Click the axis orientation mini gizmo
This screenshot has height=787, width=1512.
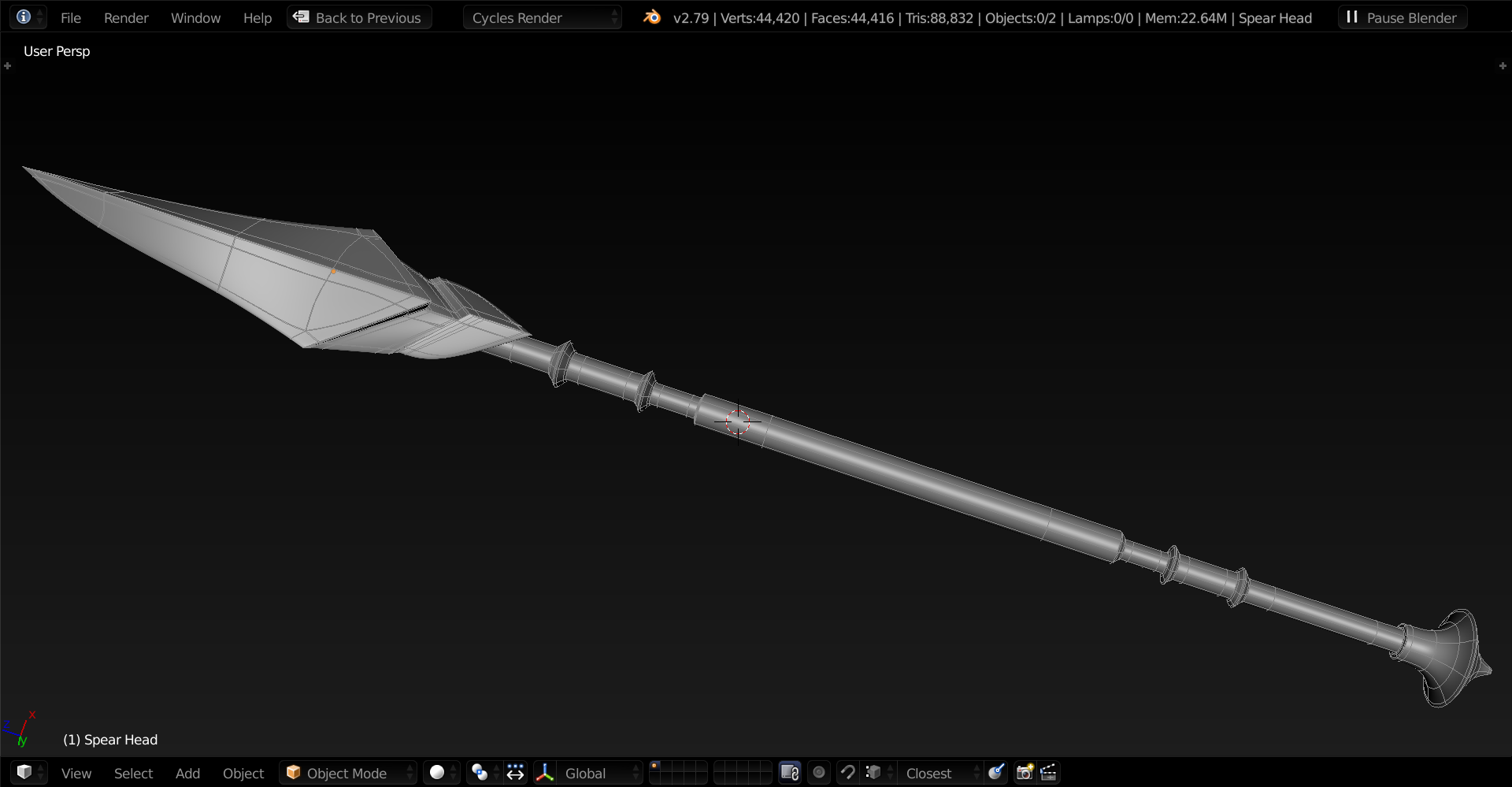tap(20, 728)
